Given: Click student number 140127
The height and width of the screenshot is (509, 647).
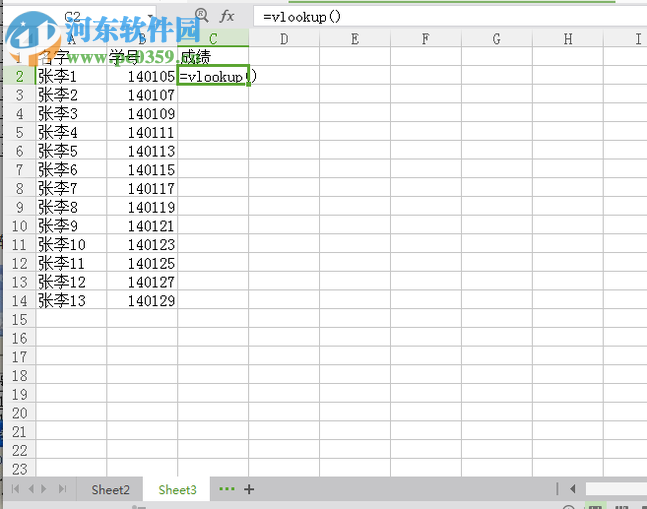Looking at the screenshot, I should click(142, 282).
